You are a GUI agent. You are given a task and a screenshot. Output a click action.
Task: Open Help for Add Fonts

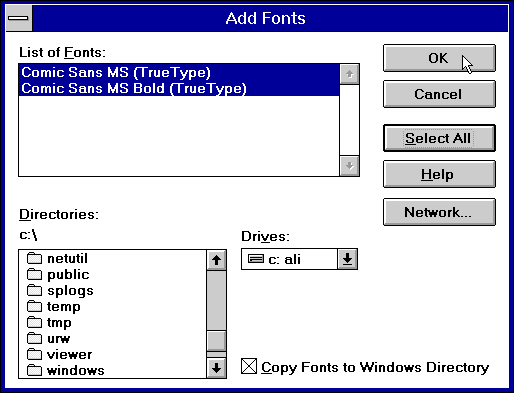pyautogui.click(x=439, y=174)
